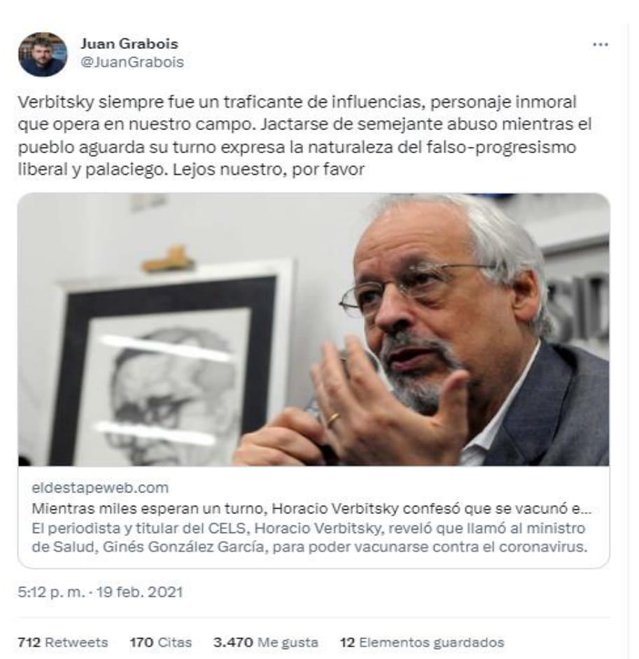
Task: Click tweet text line 'Verbitsky siempre fue un traficante'
Action: (x=297, y=102)
